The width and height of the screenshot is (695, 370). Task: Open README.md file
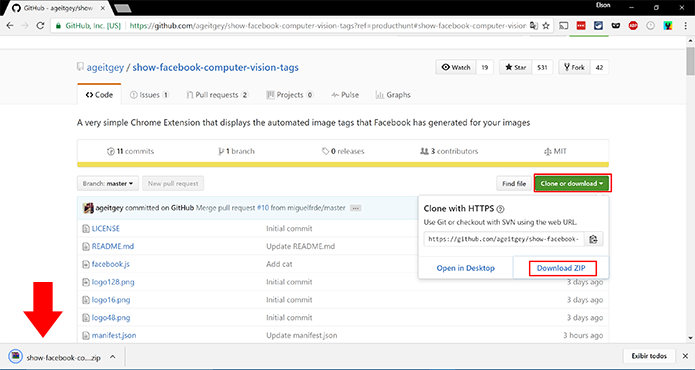click(x=113, y=246)
